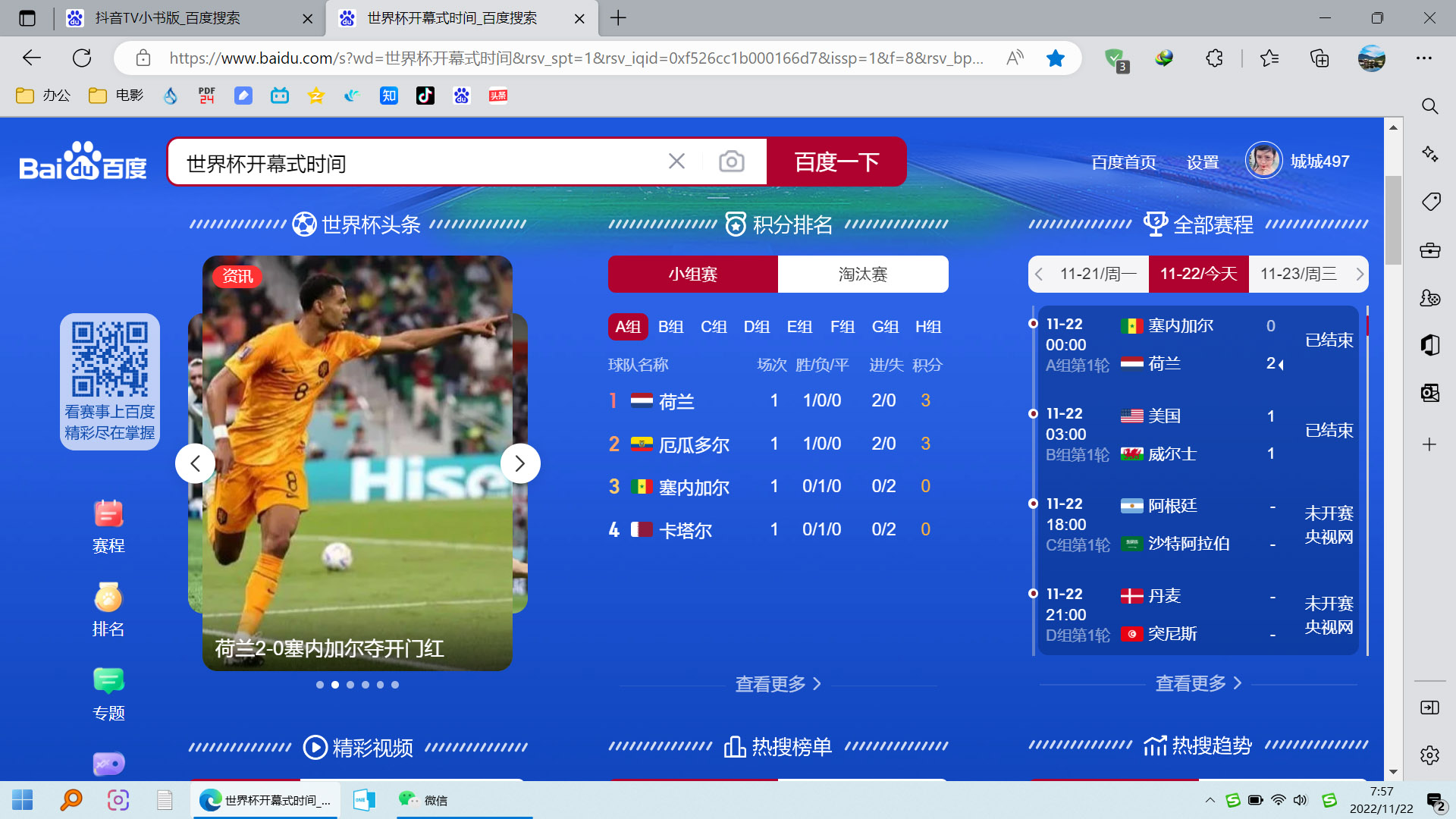Jump to the fourth carousel dot
The width and height of the screenshot is (1456, 819).
[x=365, y=684]
